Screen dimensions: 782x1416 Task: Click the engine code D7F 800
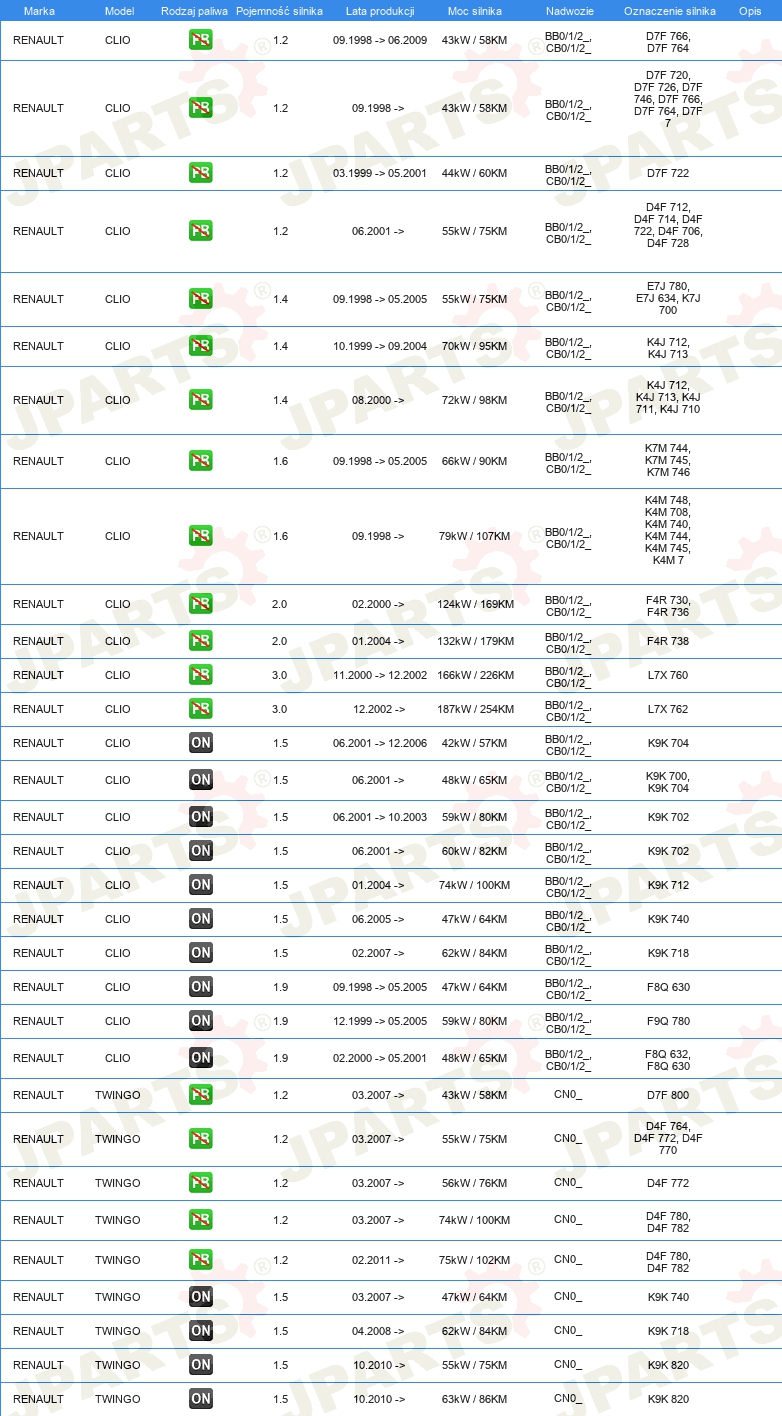point(668,1095)
